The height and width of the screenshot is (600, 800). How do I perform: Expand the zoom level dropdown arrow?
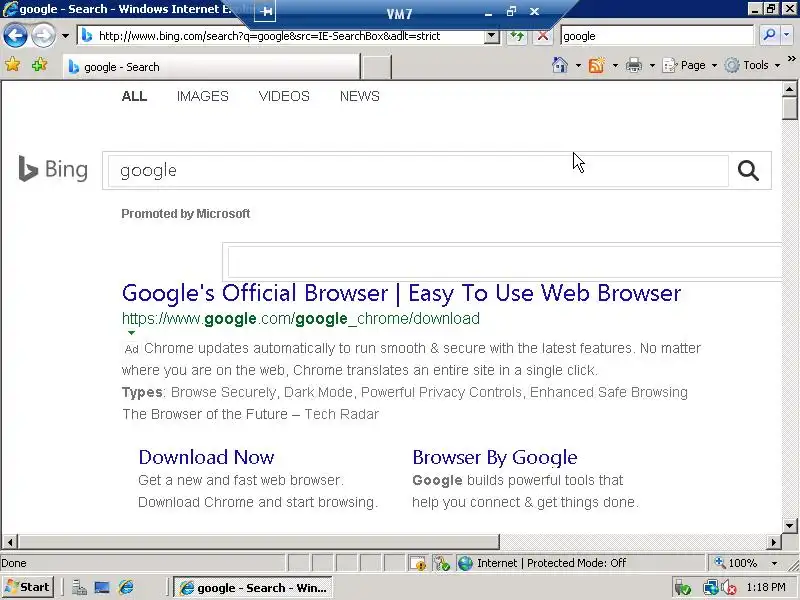(x=774, y=563)
